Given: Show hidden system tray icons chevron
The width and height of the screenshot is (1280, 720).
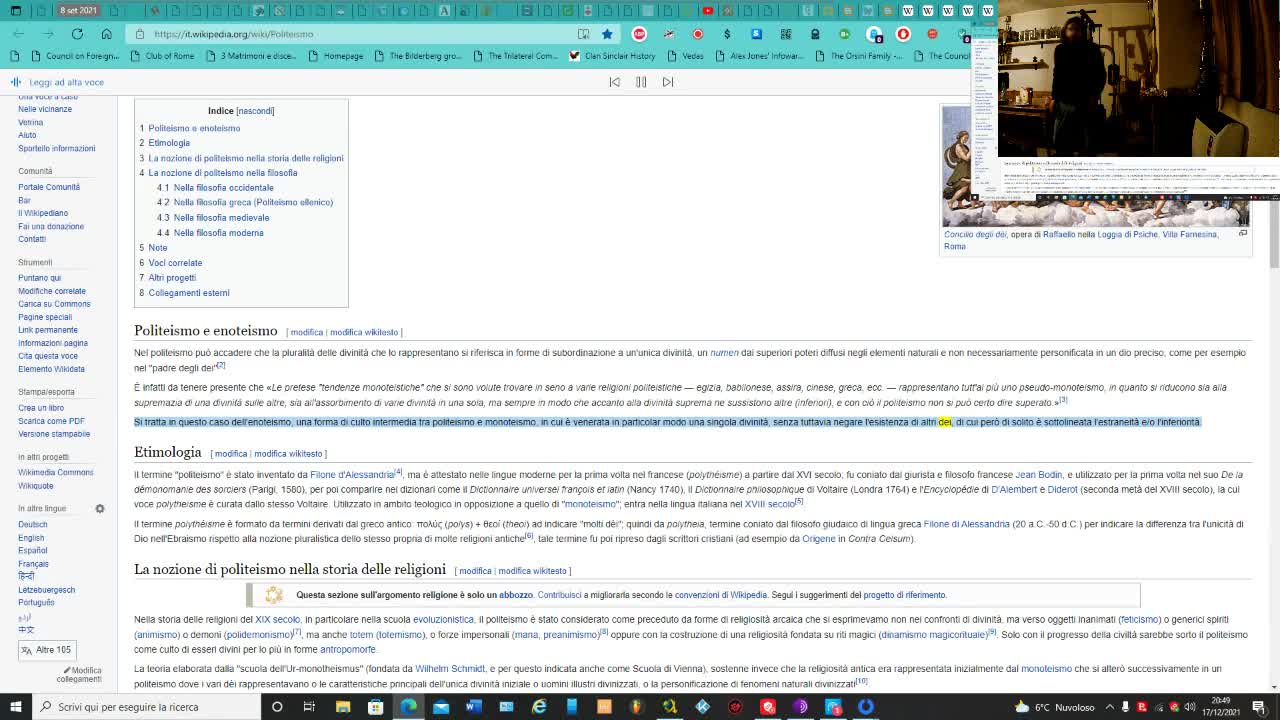Looking at the screenshot, I should [1110, 707].
